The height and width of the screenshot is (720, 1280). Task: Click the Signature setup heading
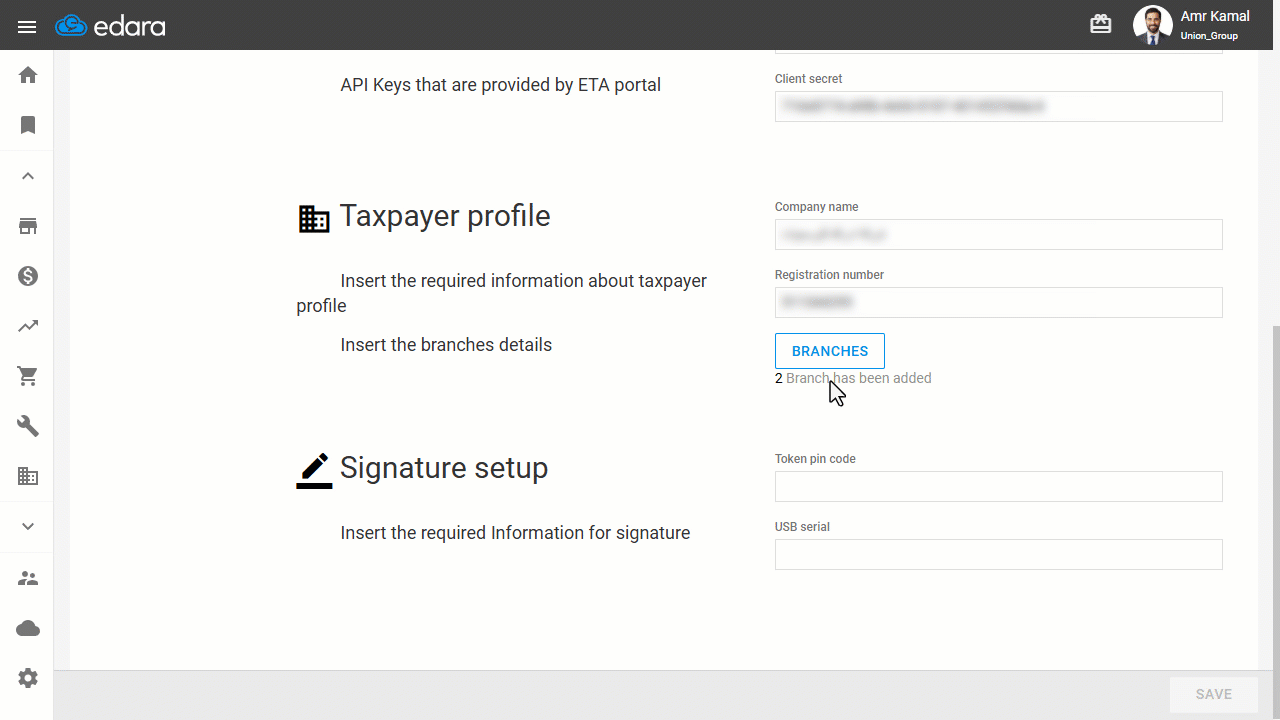coord(444,468)
